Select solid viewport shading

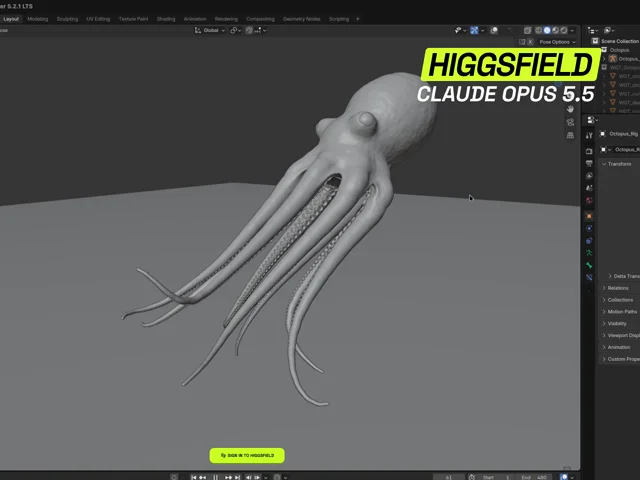pos(547,30)
